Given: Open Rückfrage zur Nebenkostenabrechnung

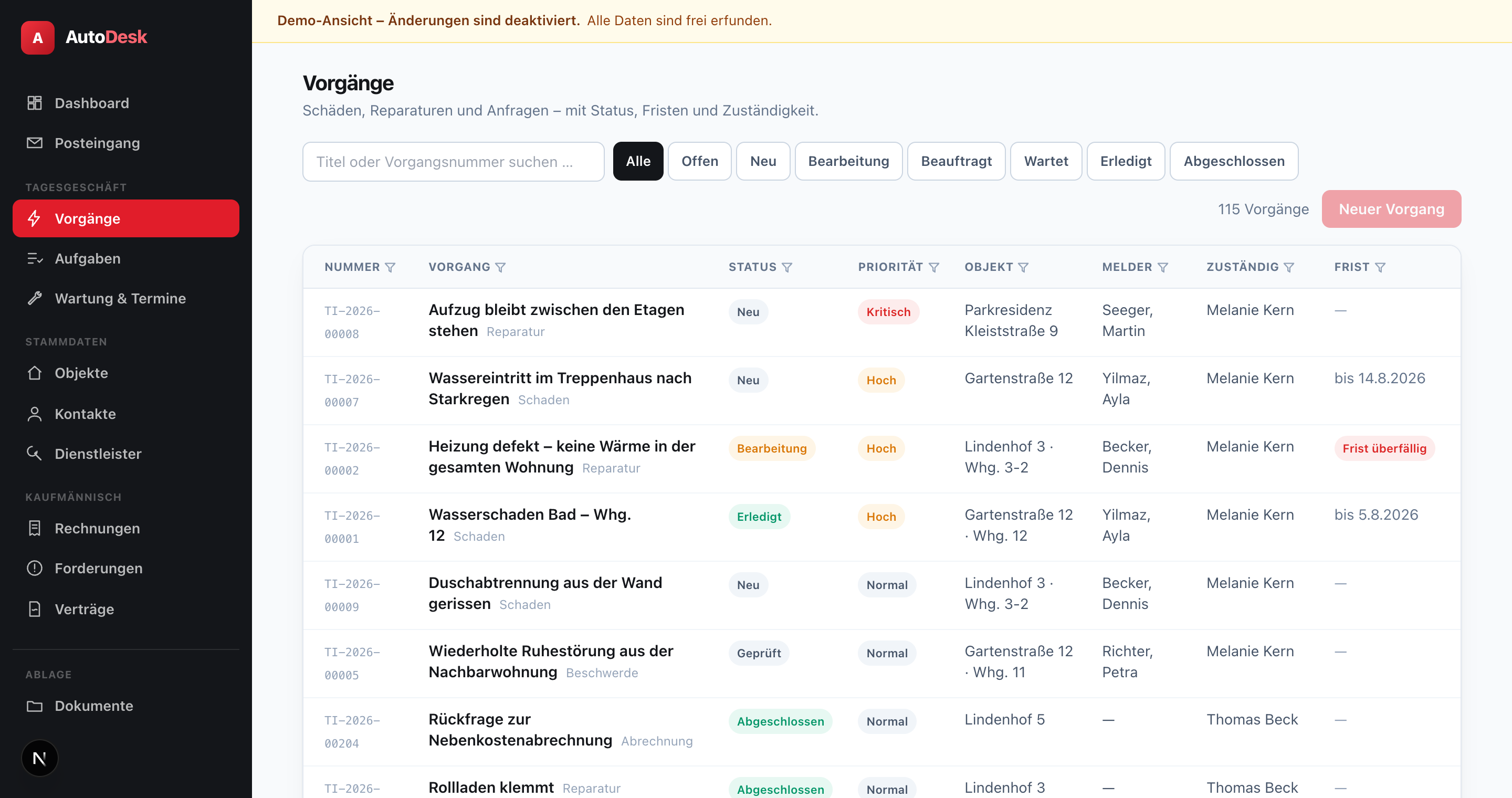Looking at the screenshot, I should coord(520,729).
